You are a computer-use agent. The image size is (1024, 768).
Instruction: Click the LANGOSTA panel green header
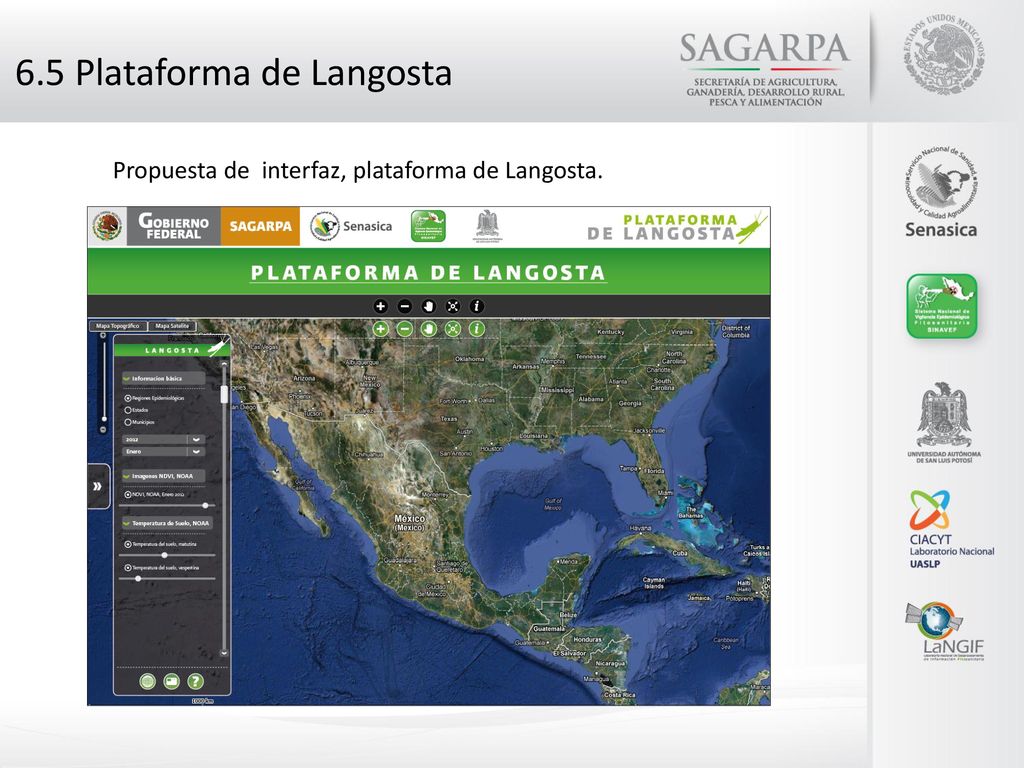(172, 350)
